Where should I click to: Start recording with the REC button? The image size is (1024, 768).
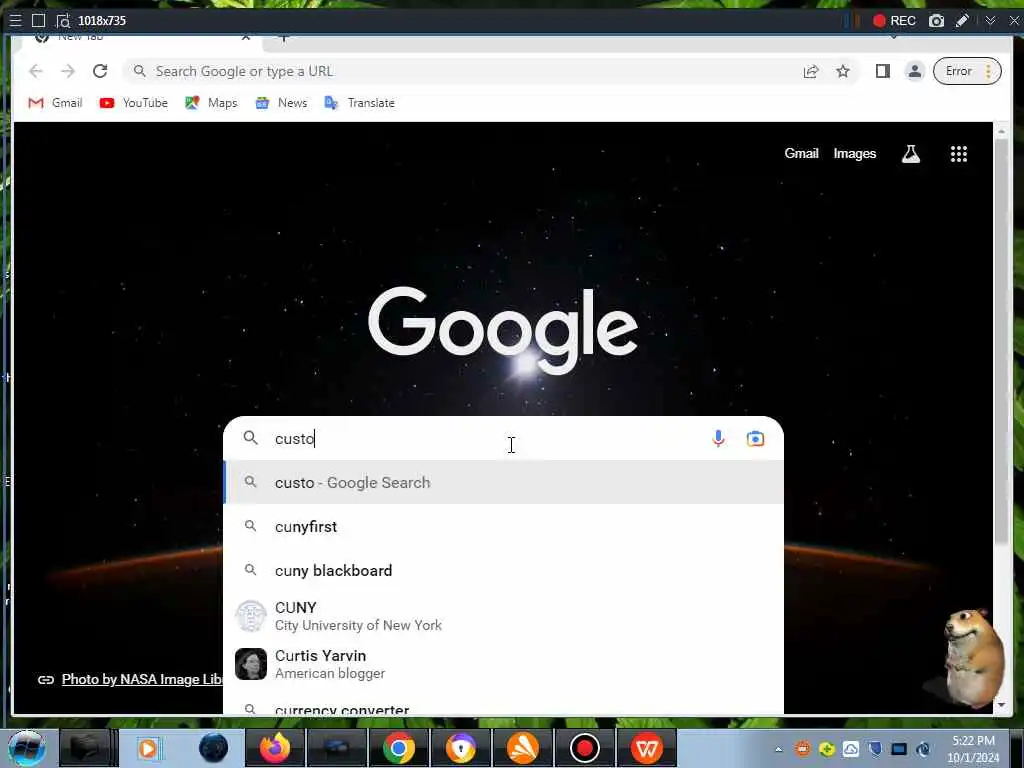(894, 21)
